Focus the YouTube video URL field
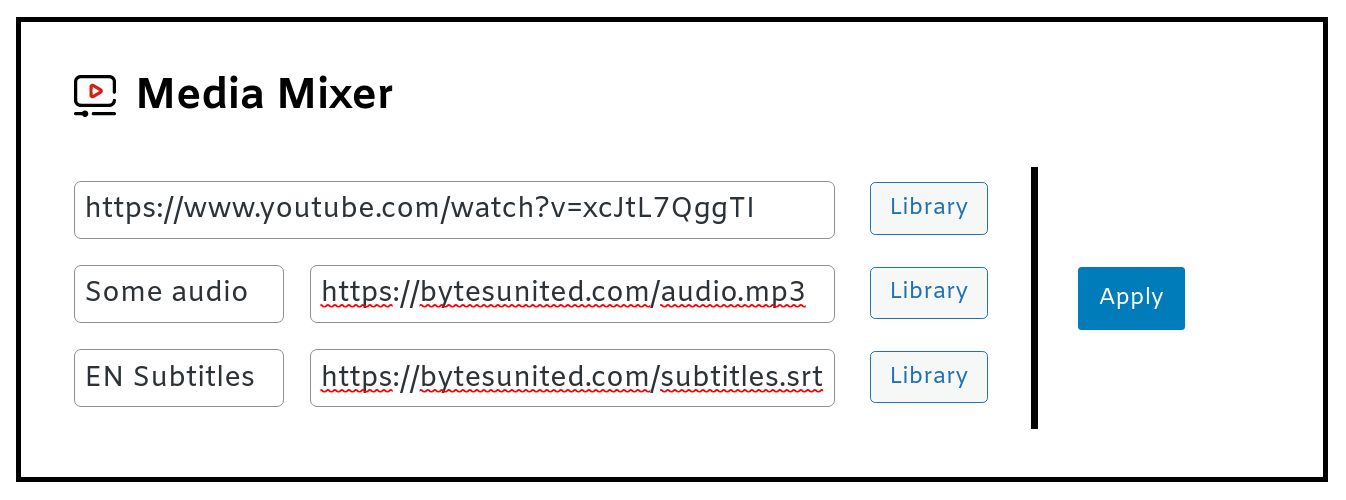1346x500 pixels. click(x=454, y=210)
